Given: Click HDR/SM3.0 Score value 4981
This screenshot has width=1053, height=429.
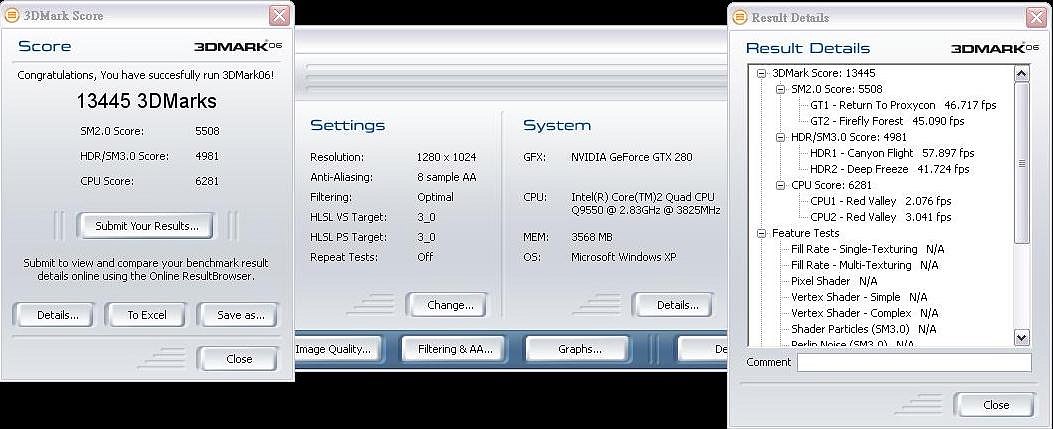Looking at the screenshot, I should point(207,156).
